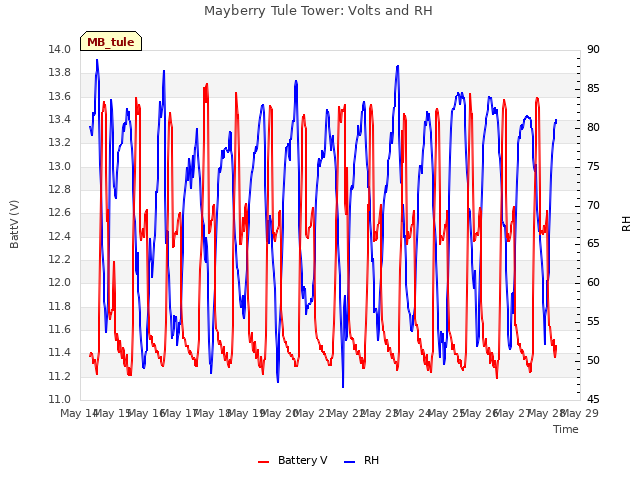640x480 pixels.
Task: Click the chart title 'Mayberry Tule Tower: Volts and RH'
Action: pos(318,11)
